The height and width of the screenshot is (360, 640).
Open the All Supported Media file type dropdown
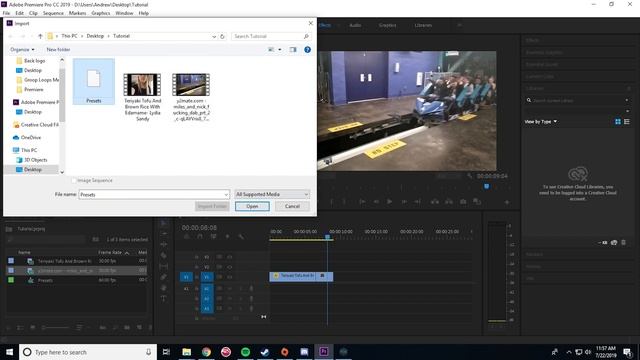click(272, 194)
